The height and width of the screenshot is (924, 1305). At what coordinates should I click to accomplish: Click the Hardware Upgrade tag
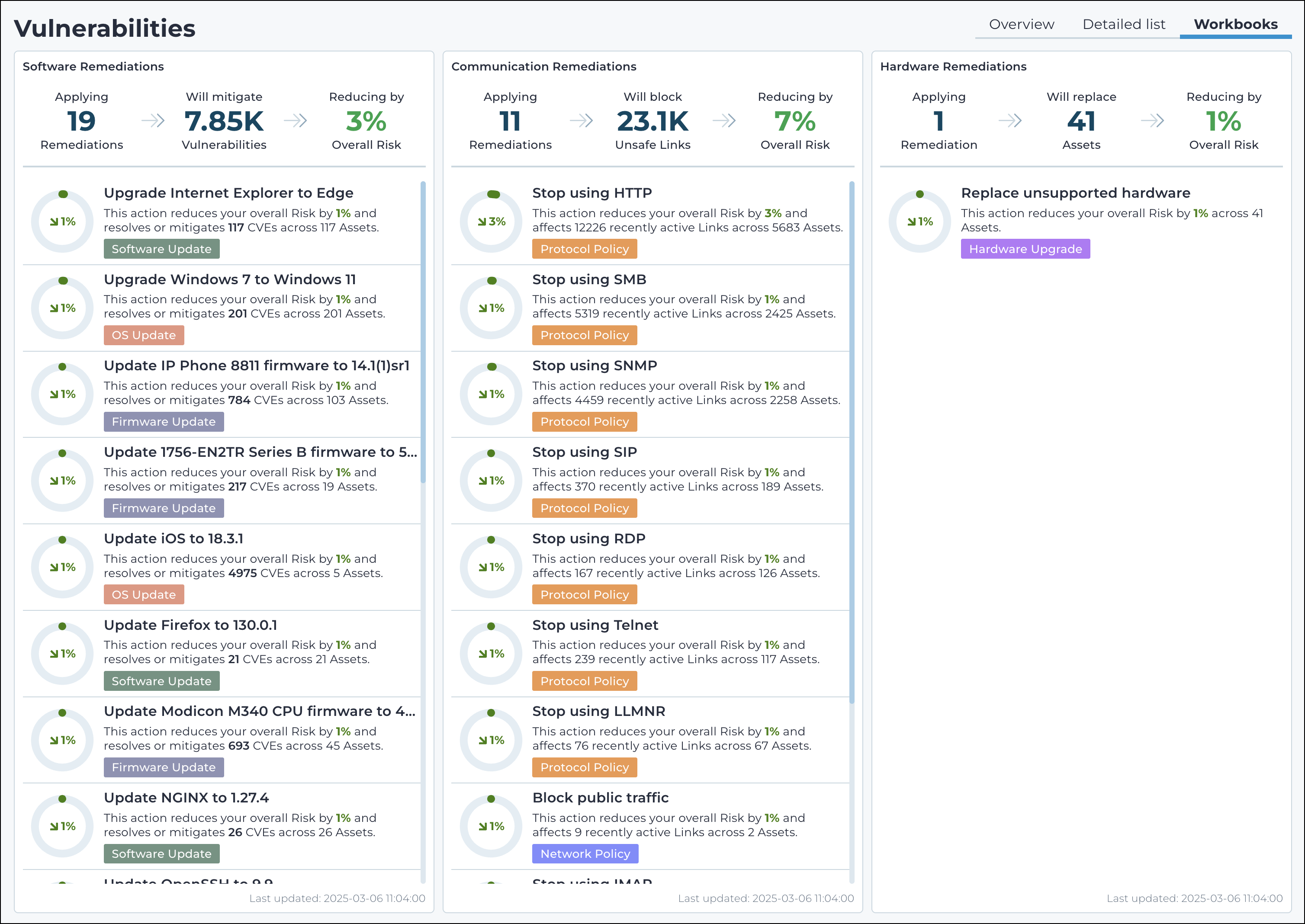coord(1025,249)
